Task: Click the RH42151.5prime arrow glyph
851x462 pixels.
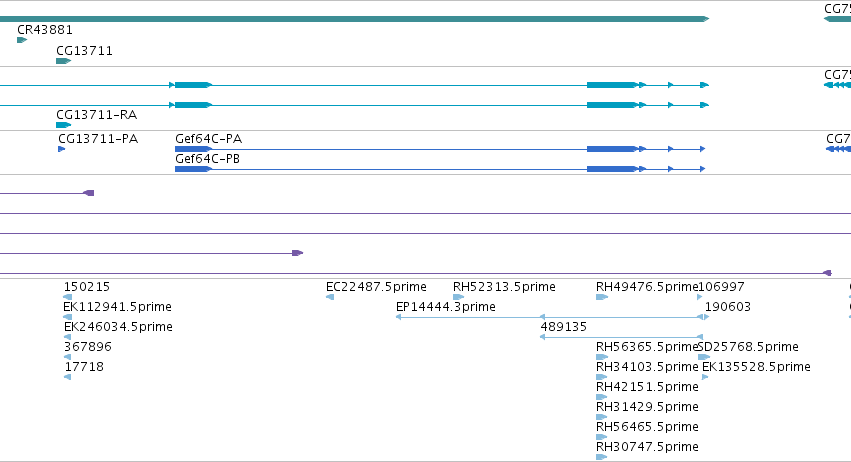Action: pyautogui.click(x=602, y=397)
